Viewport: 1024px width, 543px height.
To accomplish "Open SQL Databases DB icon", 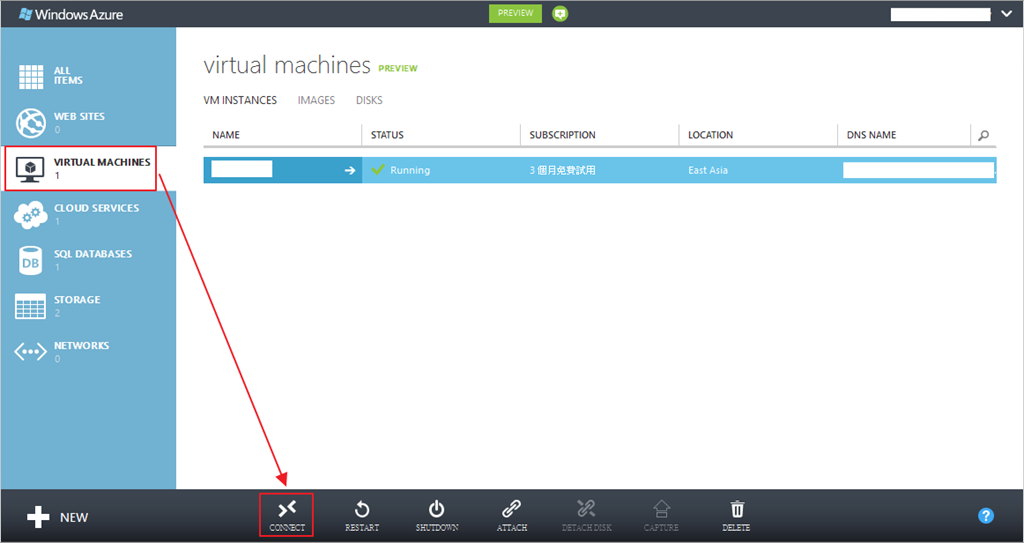I will pyautogui.click(x=31, y=261).
